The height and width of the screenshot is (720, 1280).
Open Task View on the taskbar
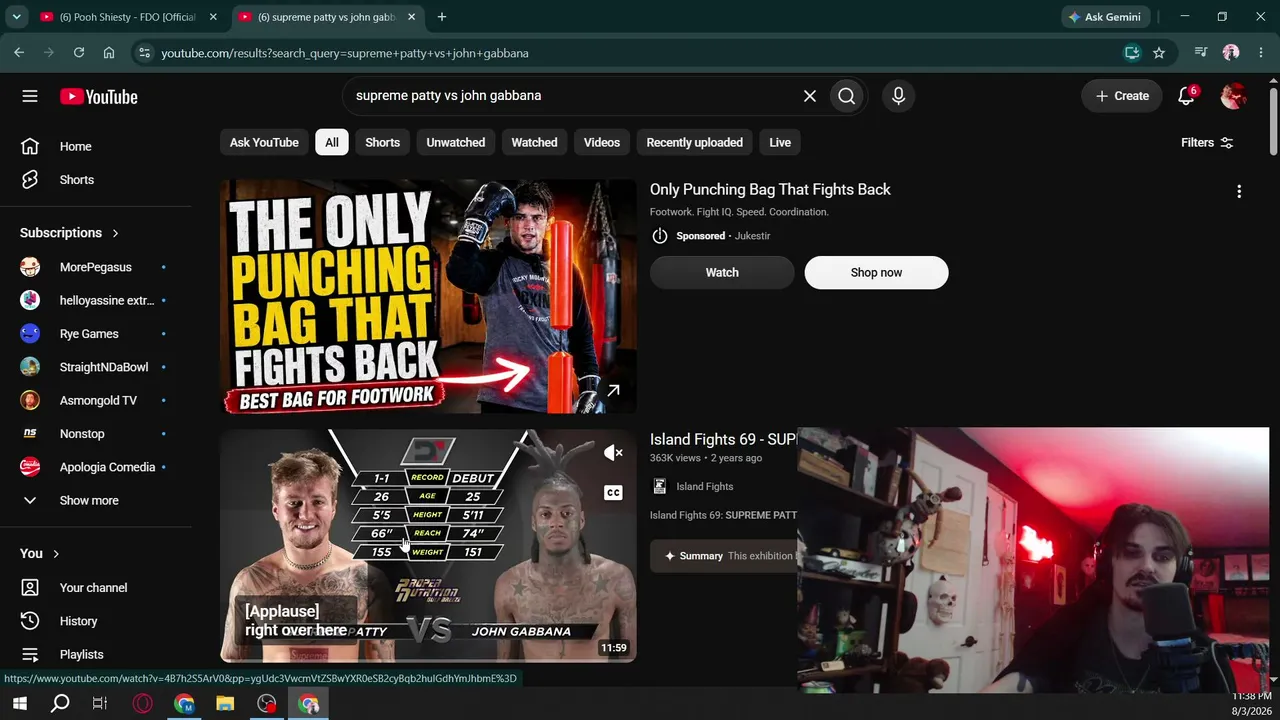click(x=100, y=704)
